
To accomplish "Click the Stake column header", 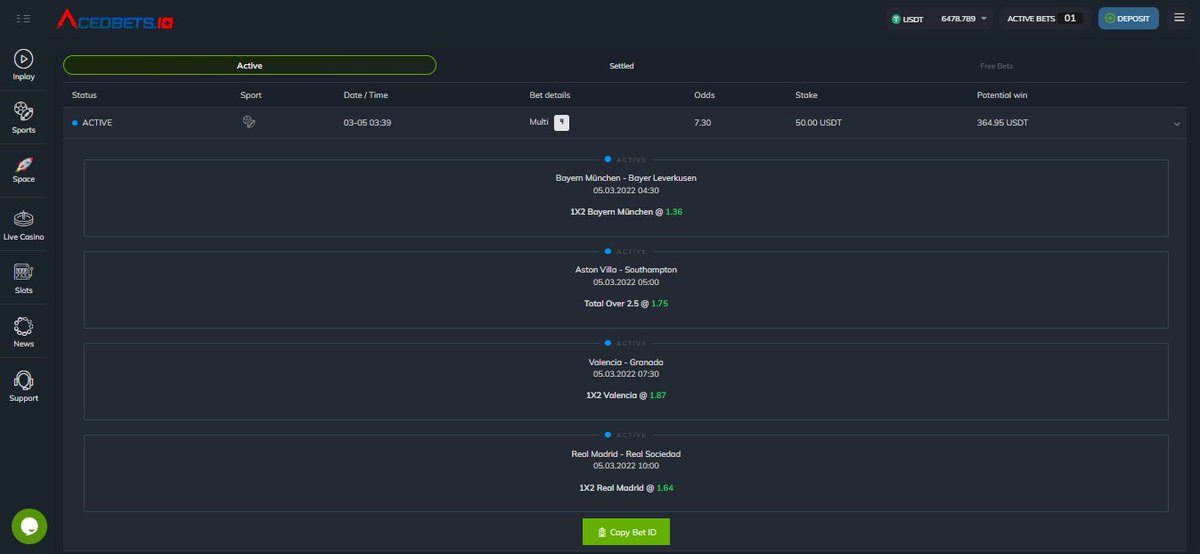I will click(x=806, y=95).
